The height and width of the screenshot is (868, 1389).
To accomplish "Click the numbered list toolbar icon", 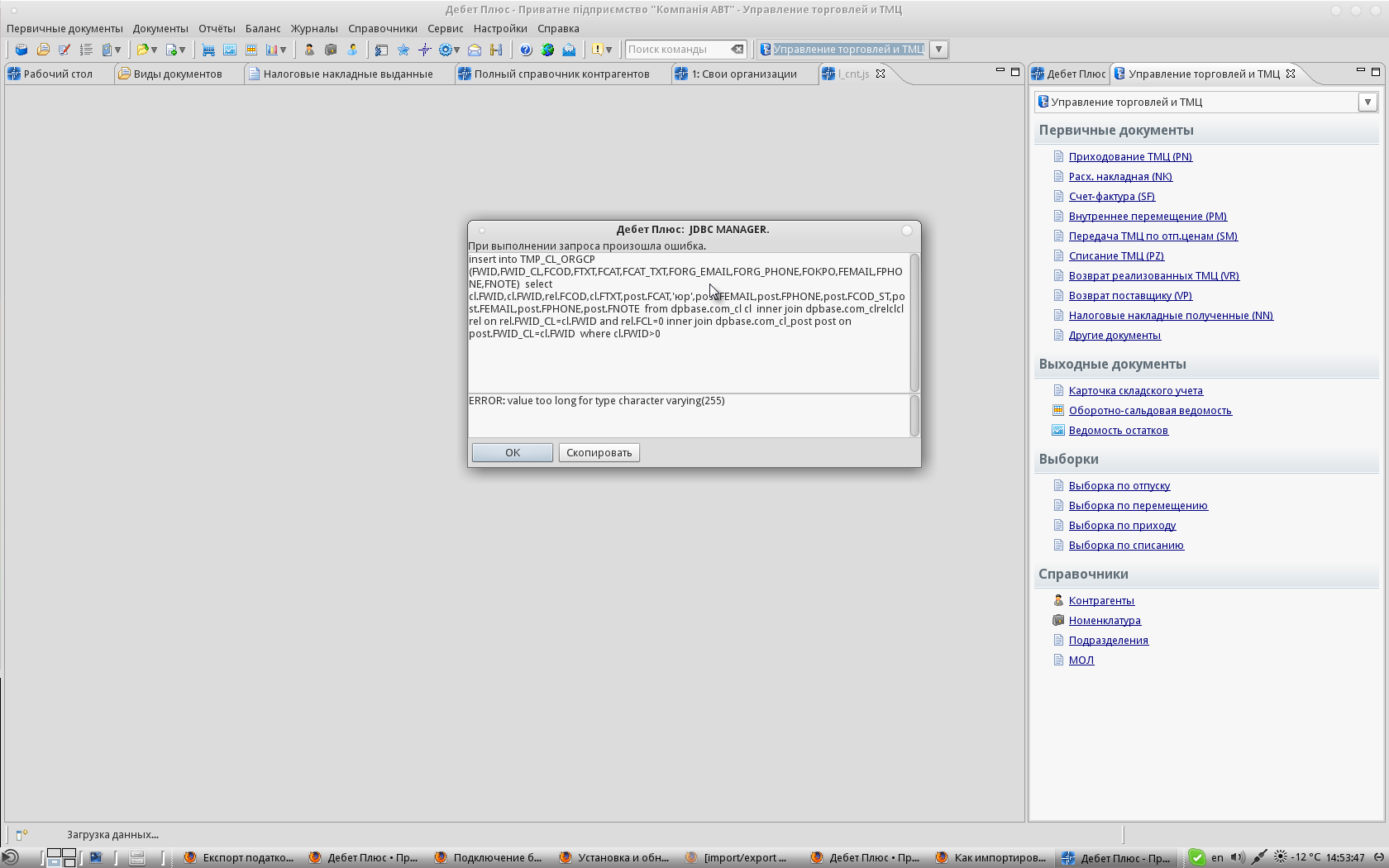I will point(86,50).
